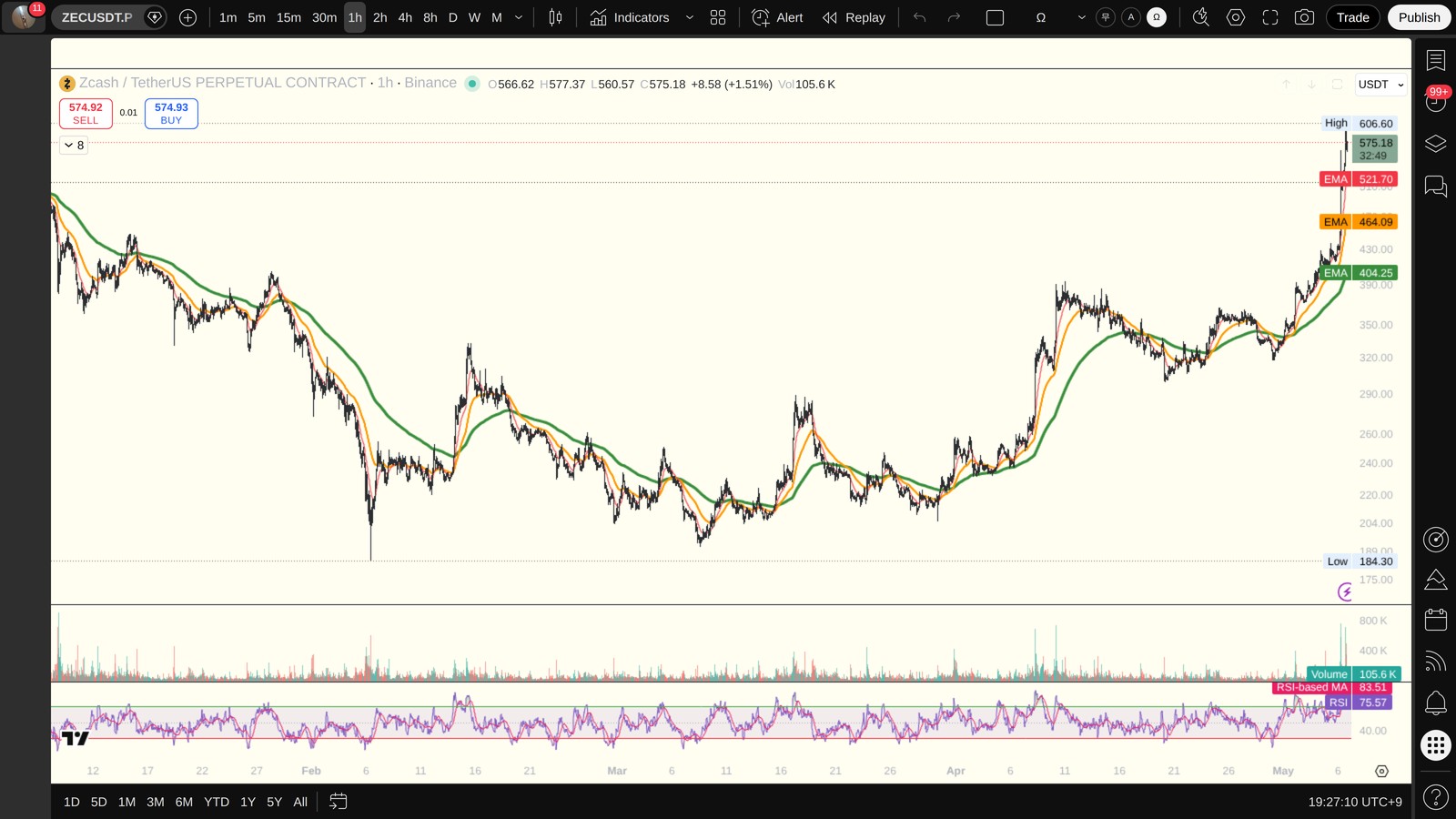Open the economic calendar icon
The image size is (1456, 819).
1435,620
